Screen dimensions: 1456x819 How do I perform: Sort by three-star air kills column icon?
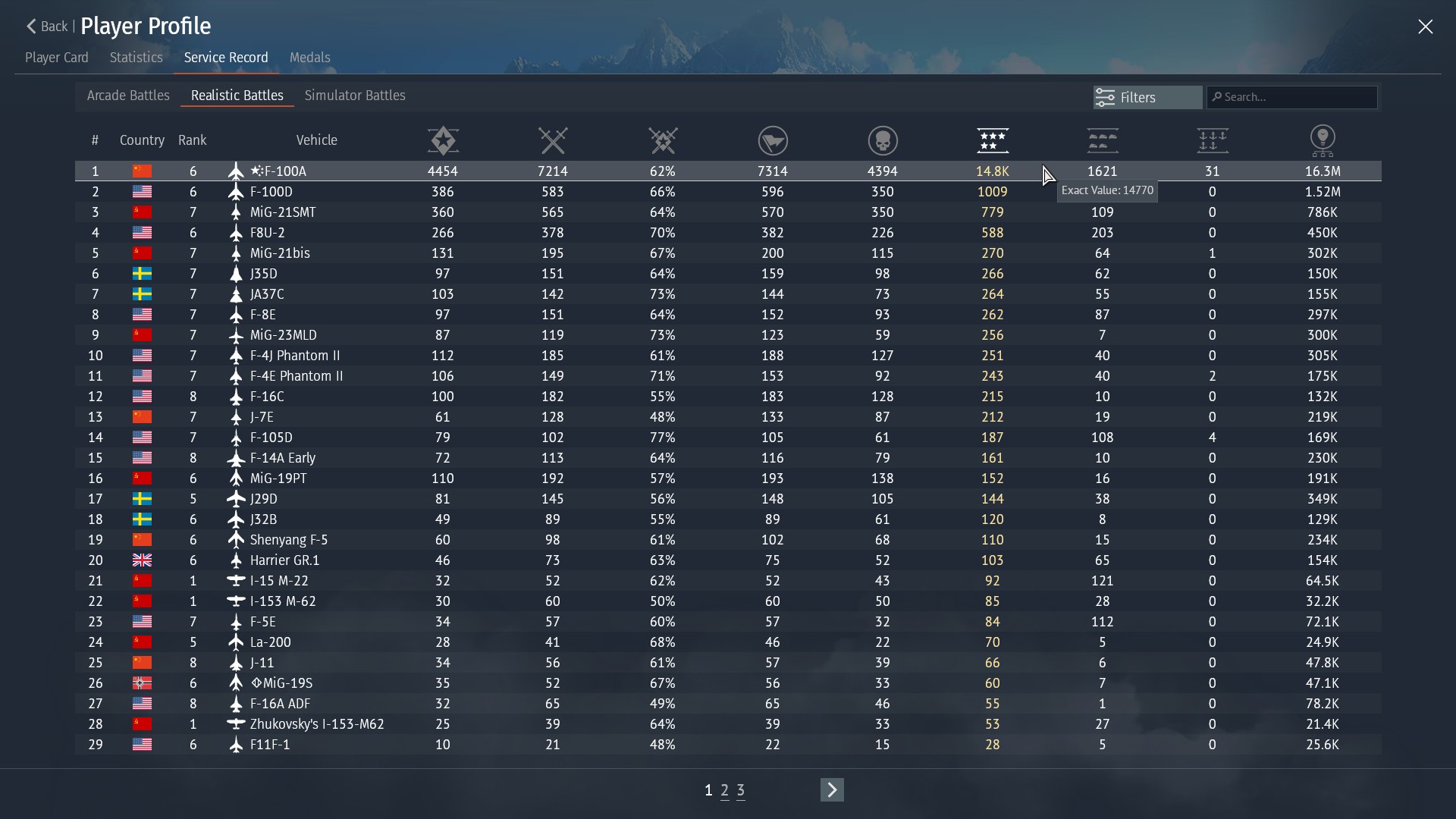point(993,140)
